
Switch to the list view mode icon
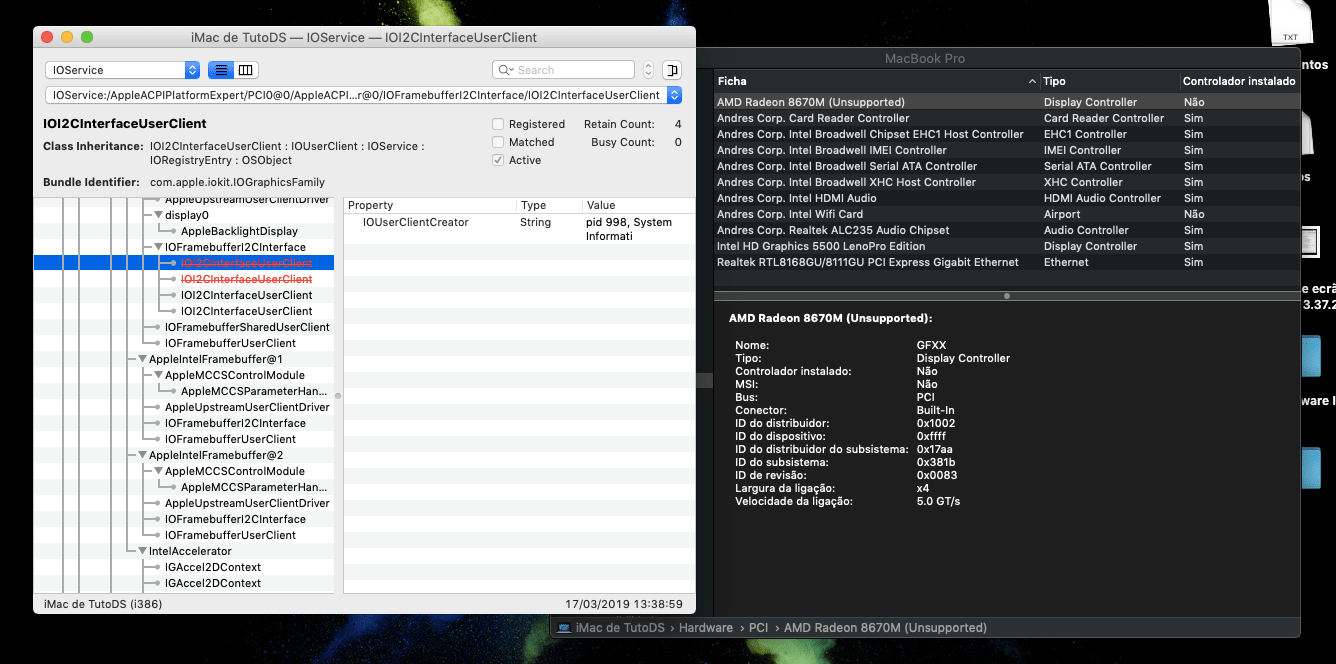coord(220,70)
